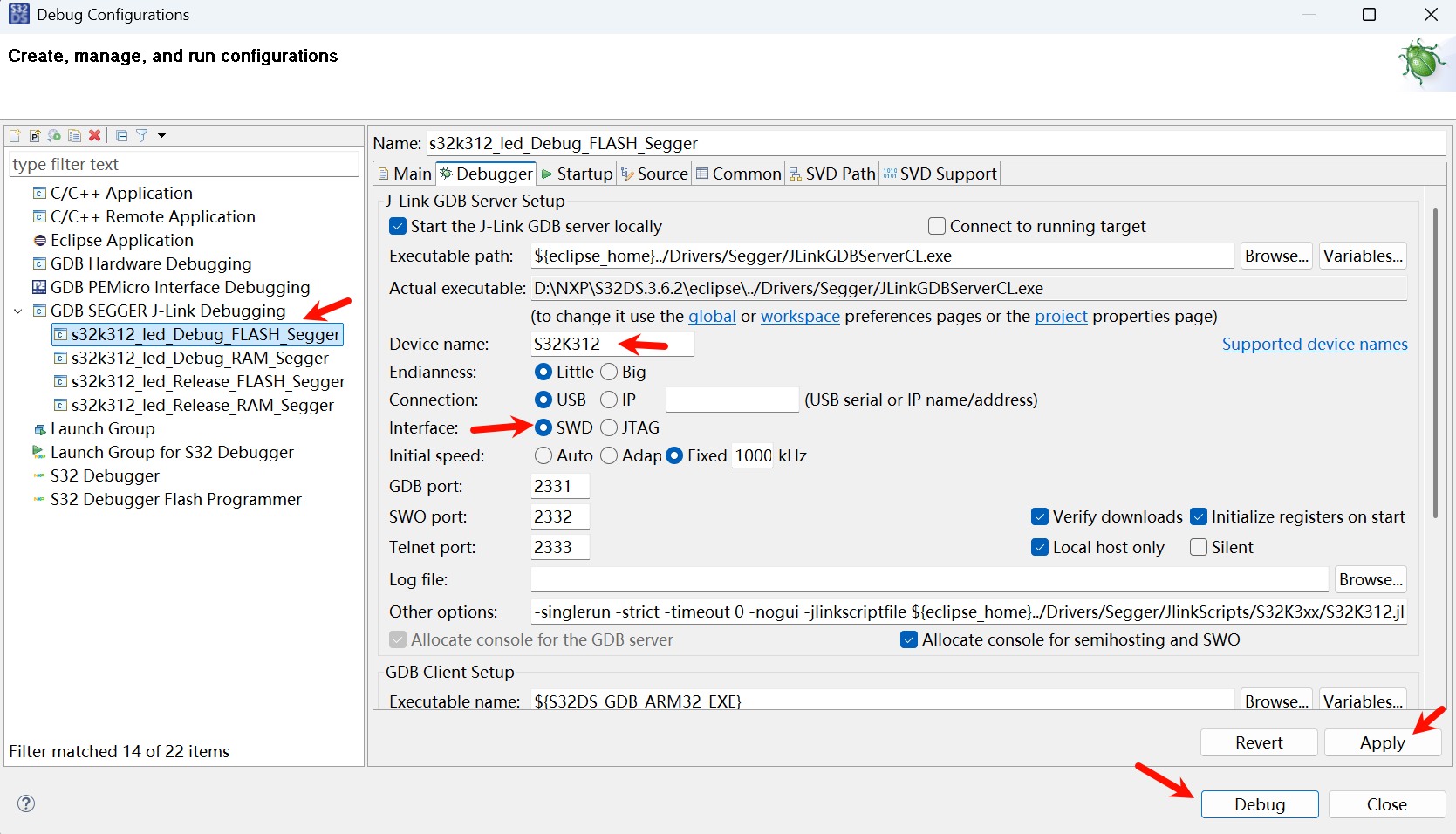Click the Debug button
Viewport: 1456px width, 834px height.
click(x=1259, y=804)
